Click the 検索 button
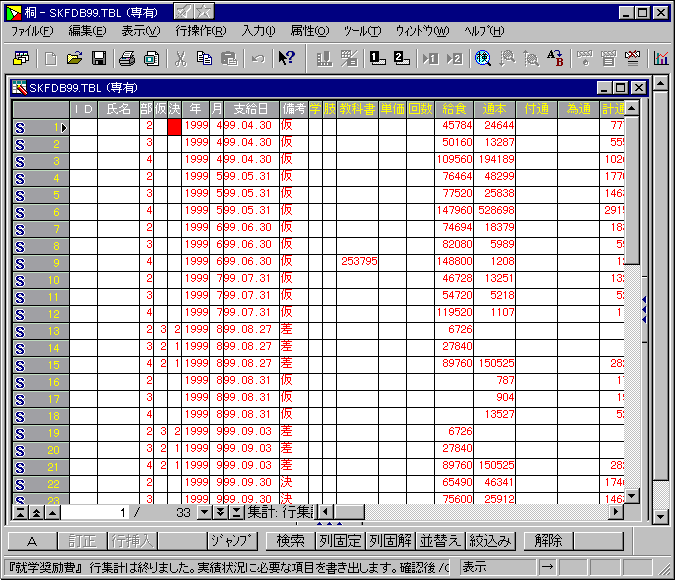Screen dimensions: 675x580 290,541
